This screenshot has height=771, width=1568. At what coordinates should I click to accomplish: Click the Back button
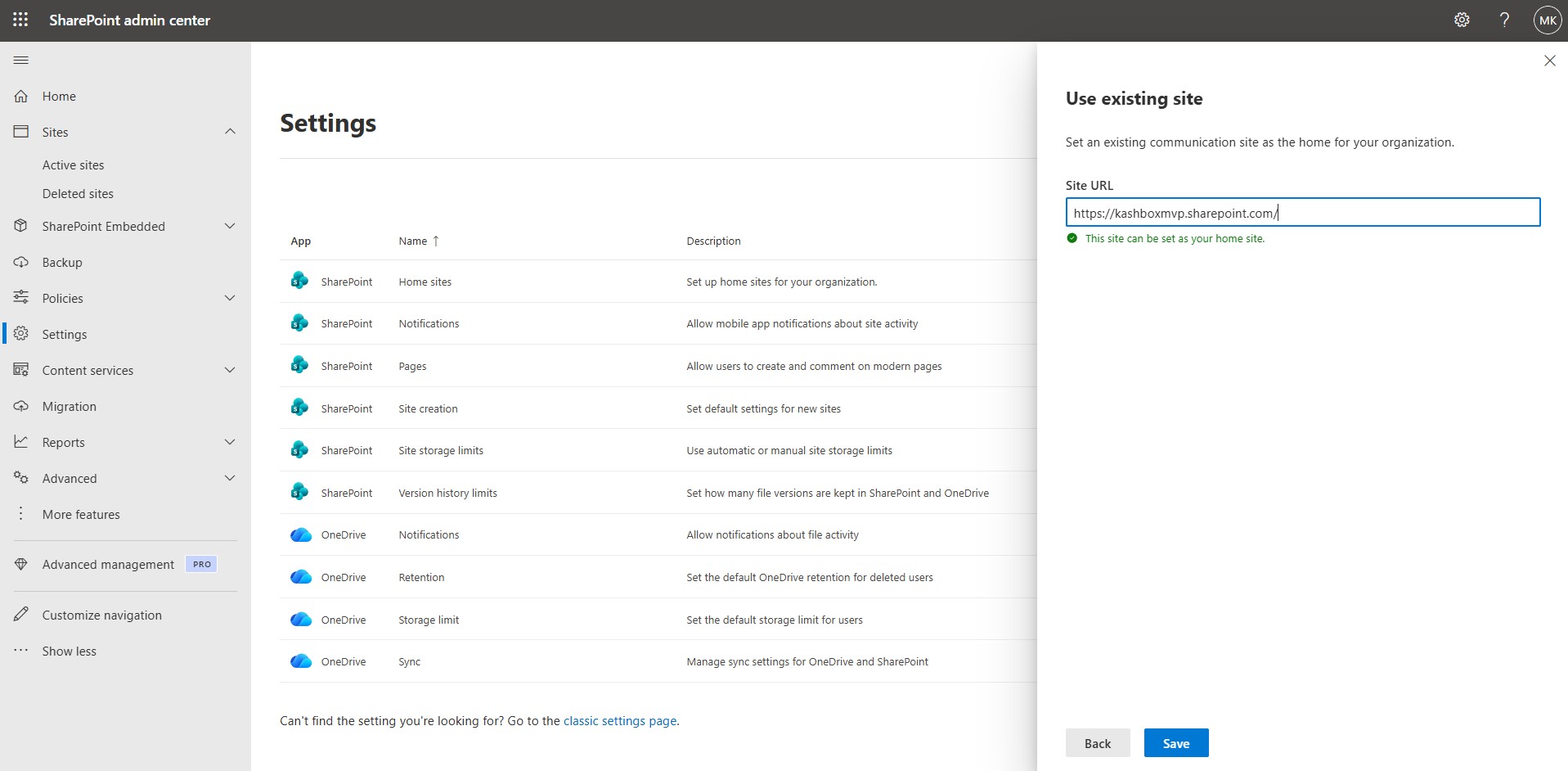click(1098, 742)
